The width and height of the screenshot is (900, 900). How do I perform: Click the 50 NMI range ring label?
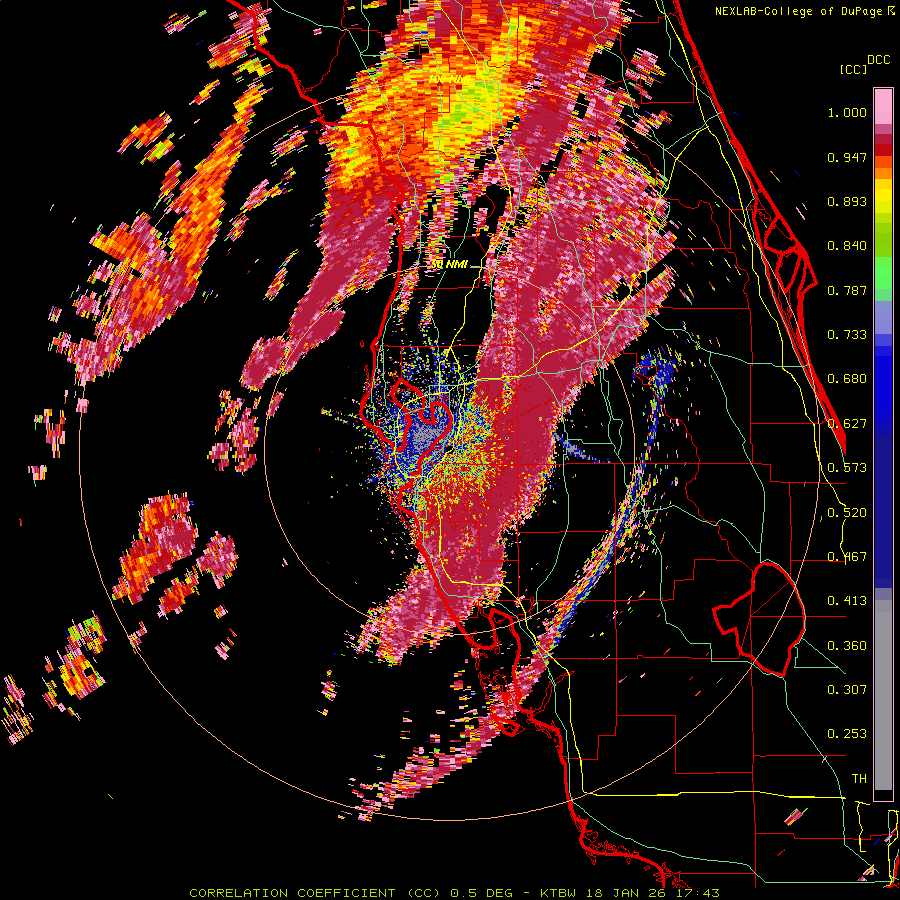coord(449,265)
